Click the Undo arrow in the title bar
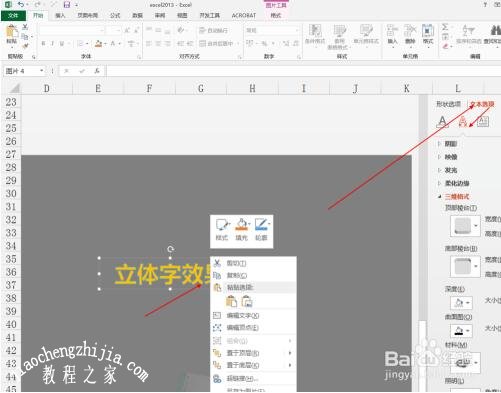 tap(21, 5)
